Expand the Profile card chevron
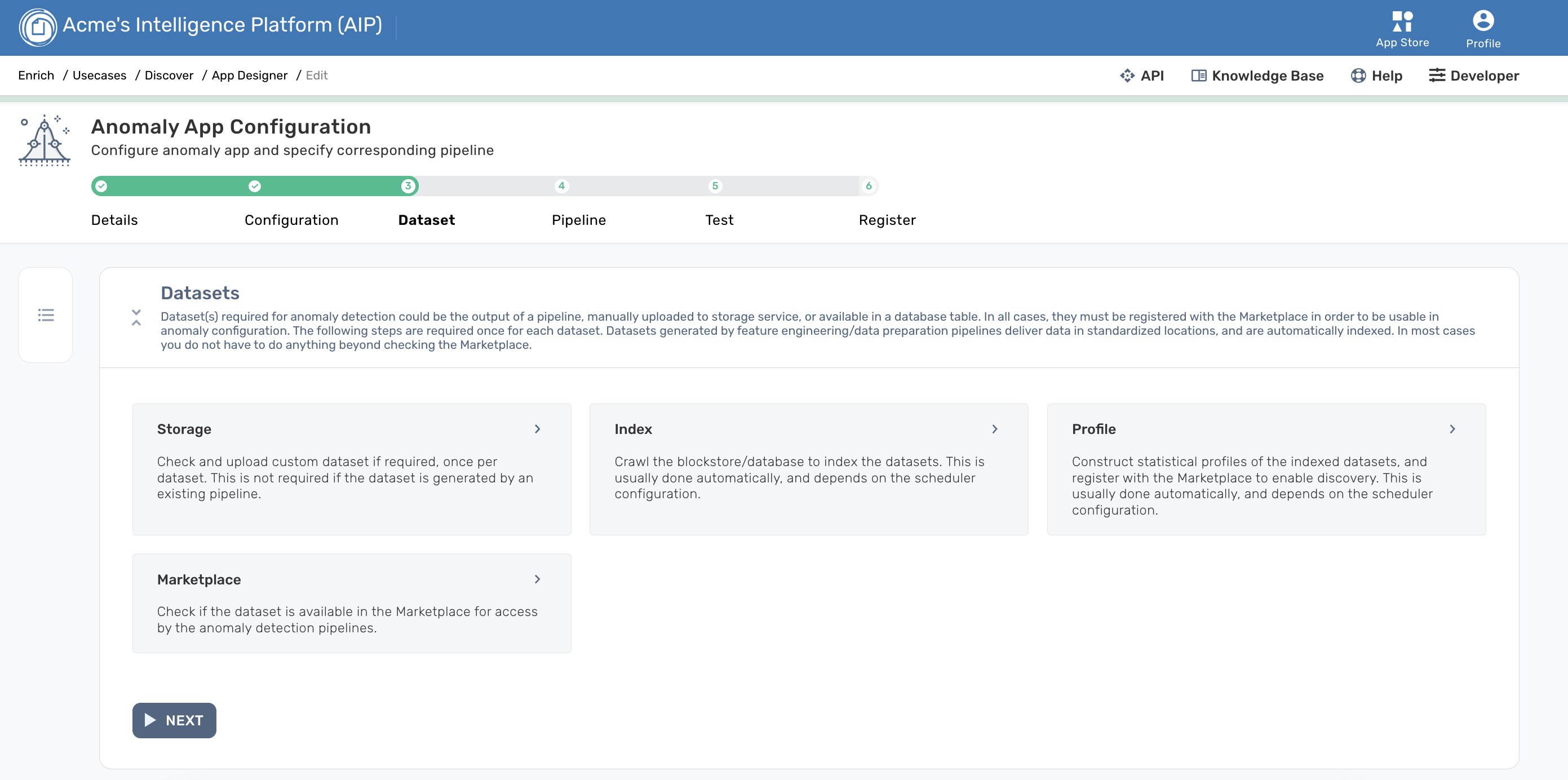 (x=1453, y=429)
